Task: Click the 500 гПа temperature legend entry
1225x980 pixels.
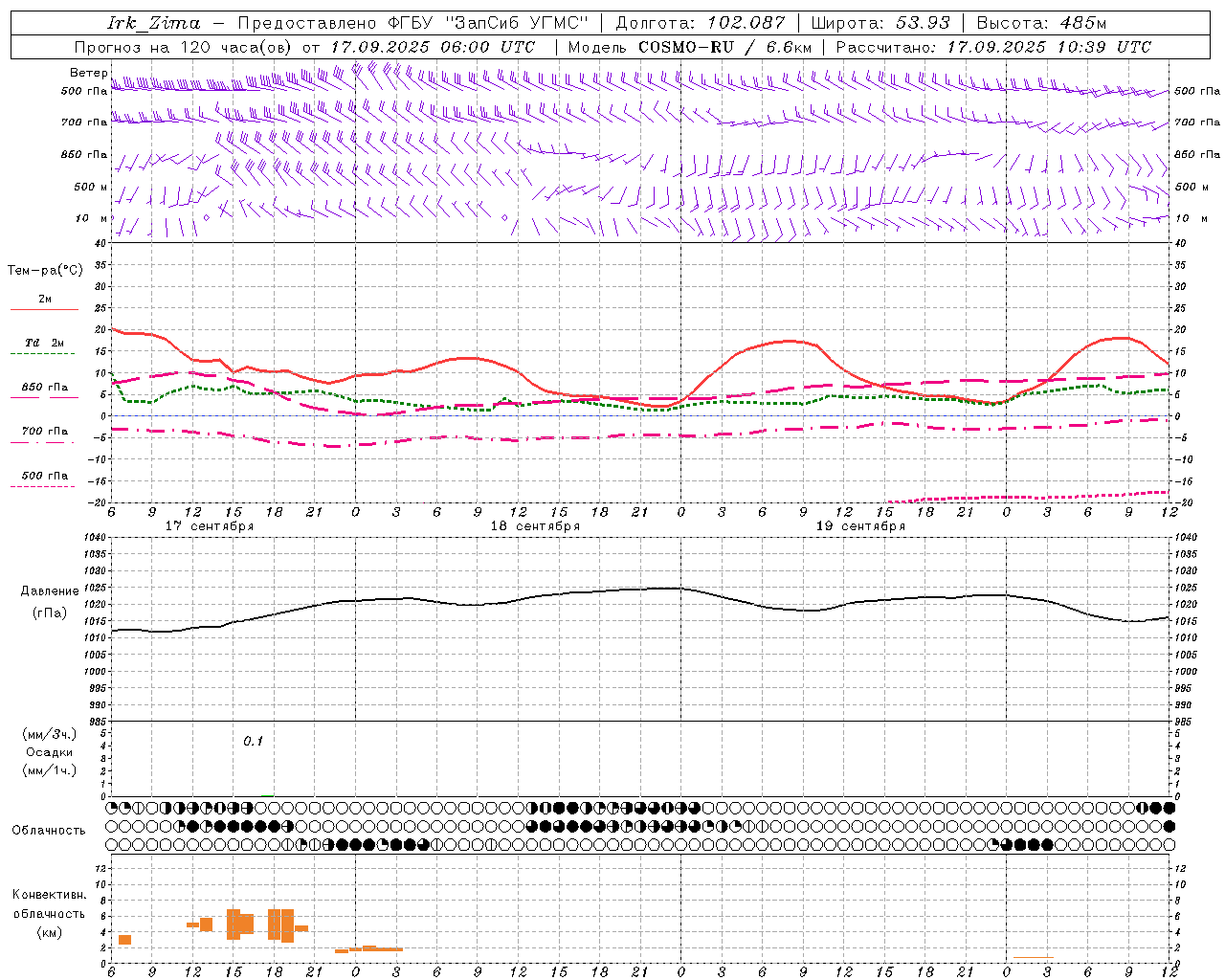Action: coord(45,476)
